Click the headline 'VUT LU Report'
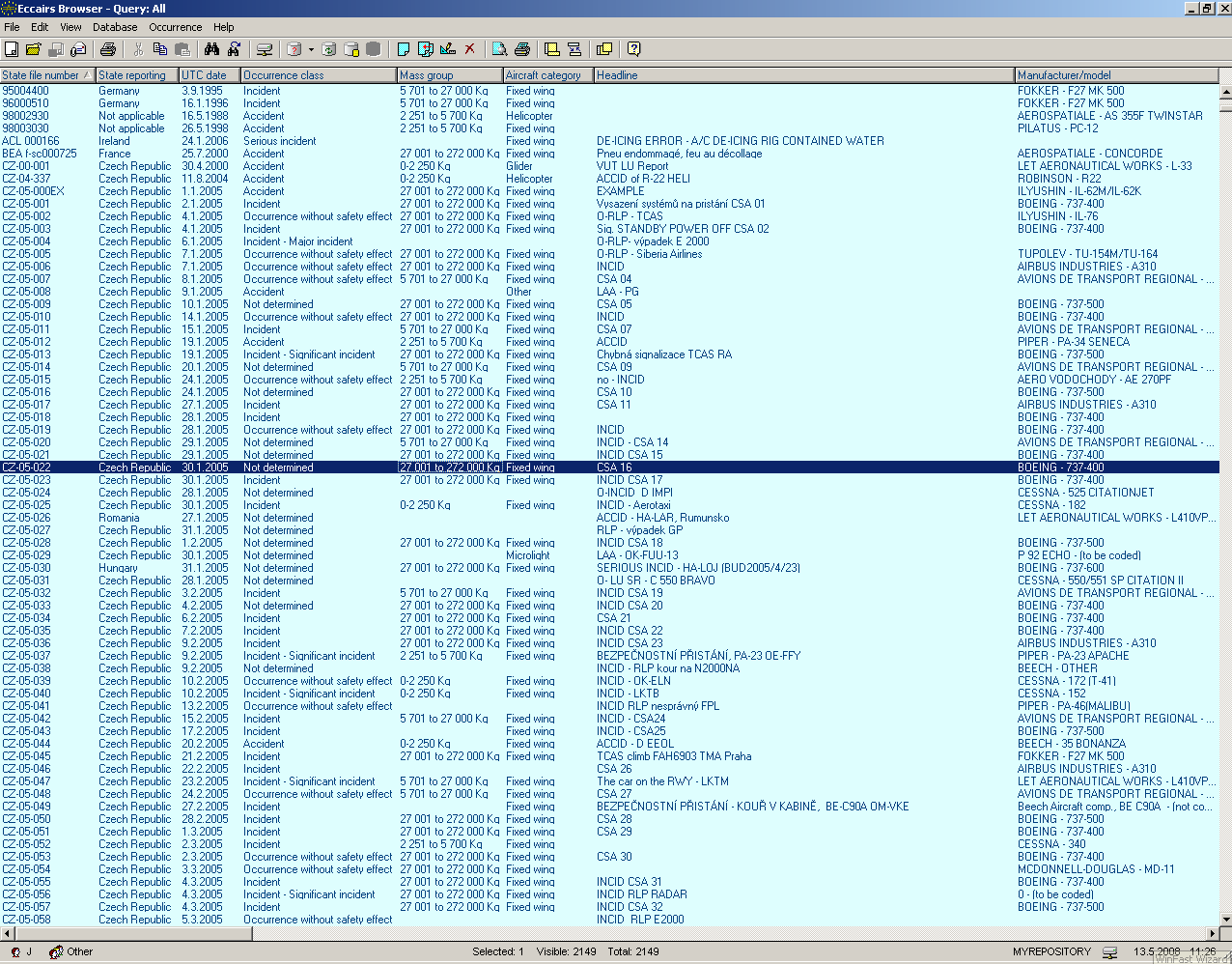This screenshot has height=964, width=1232. point(632,166)
